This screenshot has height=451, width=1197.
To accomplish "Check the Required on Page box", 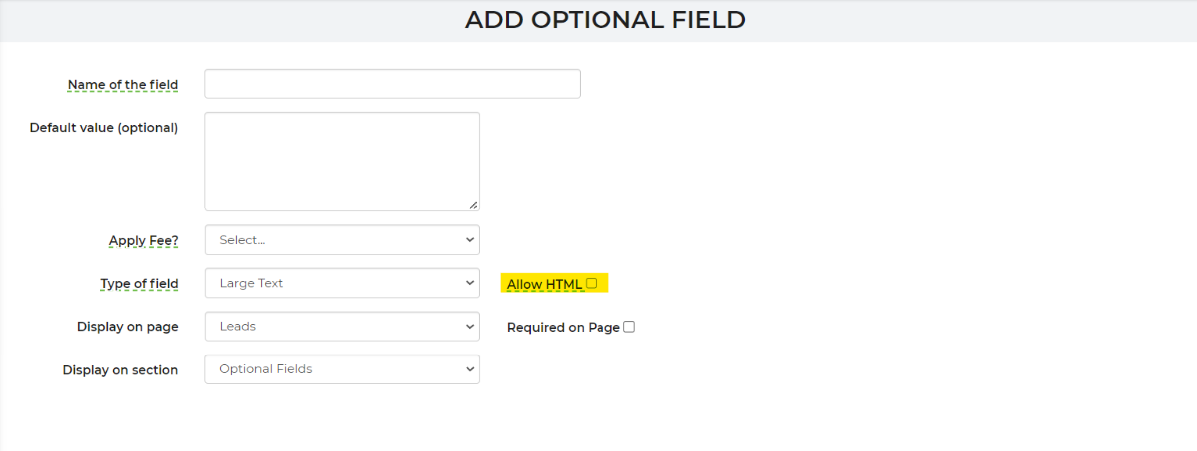I will click(x=629, y=327).
